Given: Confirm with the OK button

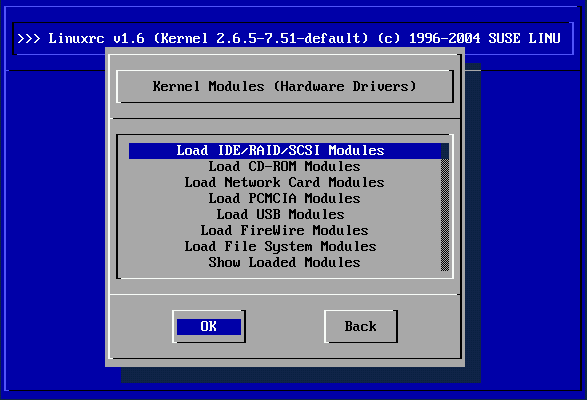Looking at the screenshot, I should click(209, 327).
